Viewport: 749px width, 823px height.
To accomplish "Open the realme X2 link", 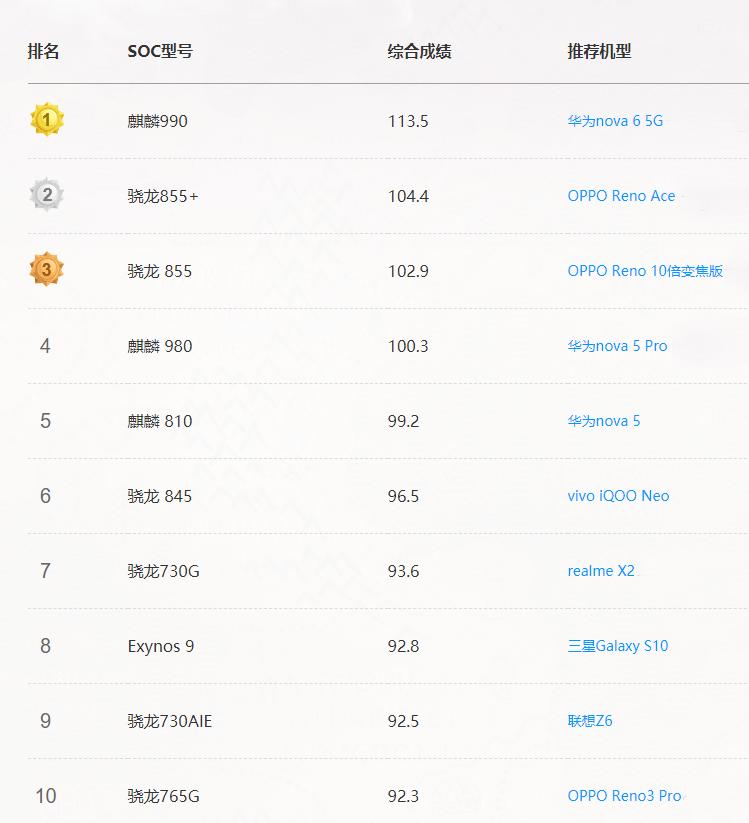I will click(601, 571).
